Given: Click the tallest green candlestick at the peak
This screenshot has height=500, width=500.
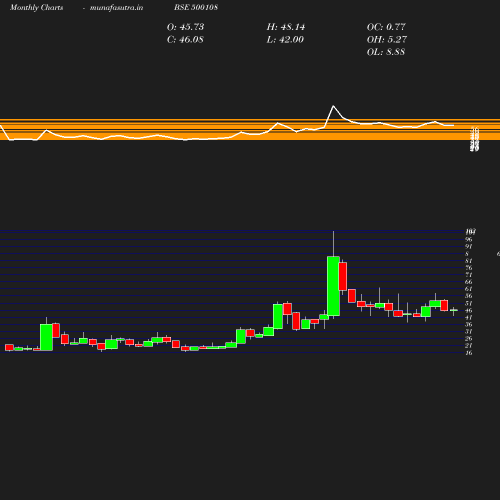Looking at the screenshot, I should pos(333,286).
